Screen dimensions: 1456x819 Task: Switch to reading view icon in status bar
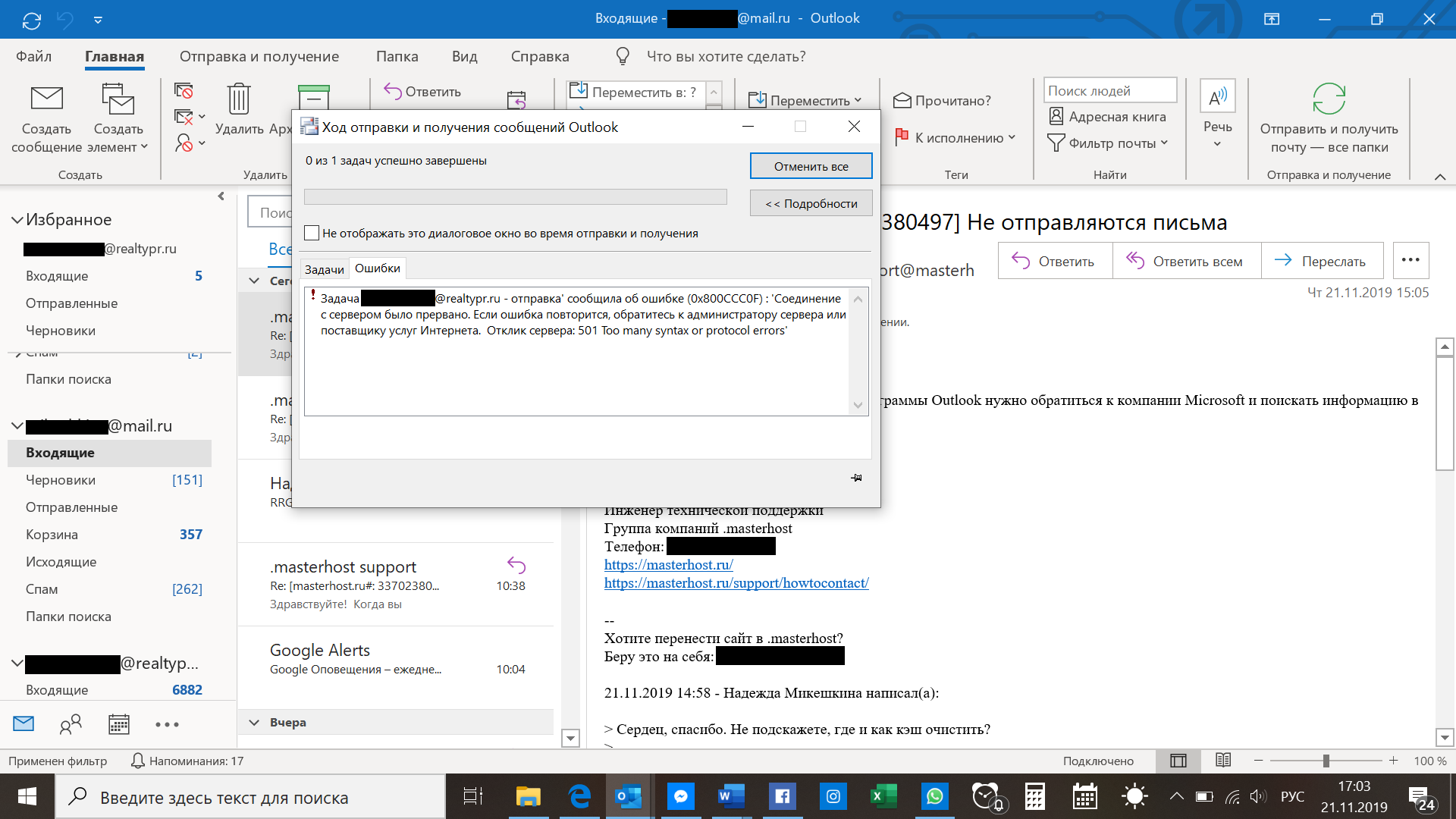[1222, 761]
